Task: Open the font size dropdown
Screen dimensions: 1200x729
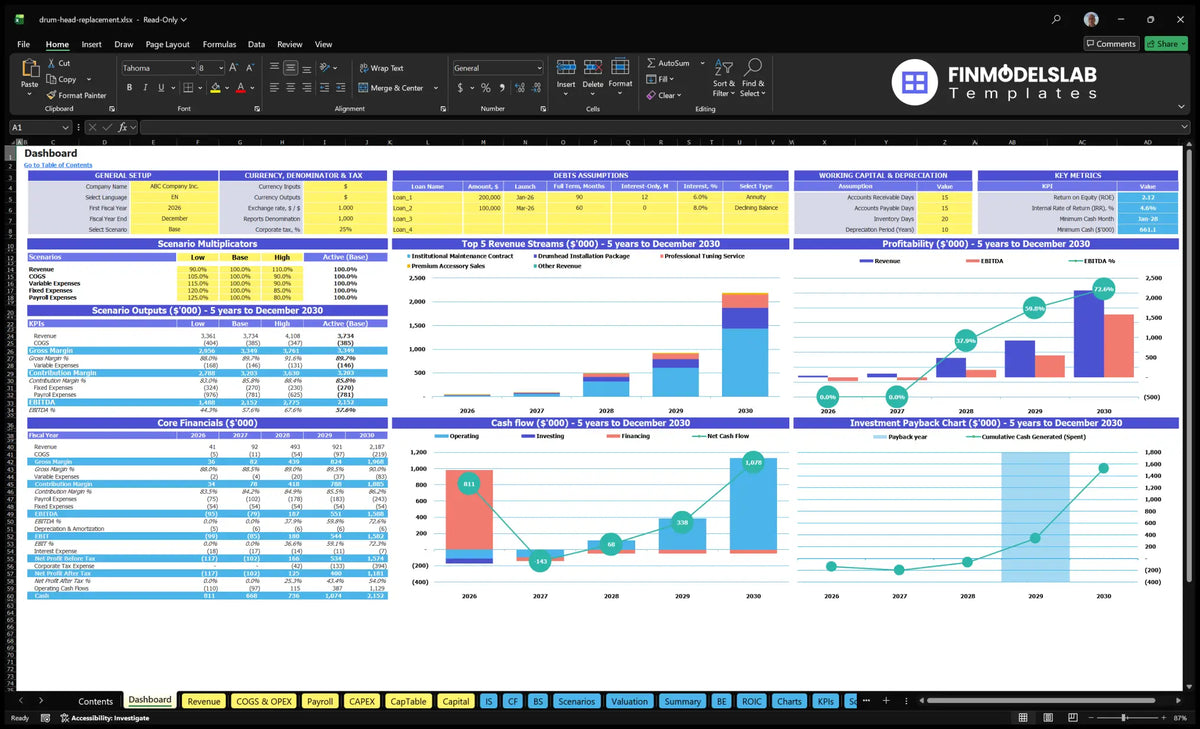Action: click(x=220, y=68)
